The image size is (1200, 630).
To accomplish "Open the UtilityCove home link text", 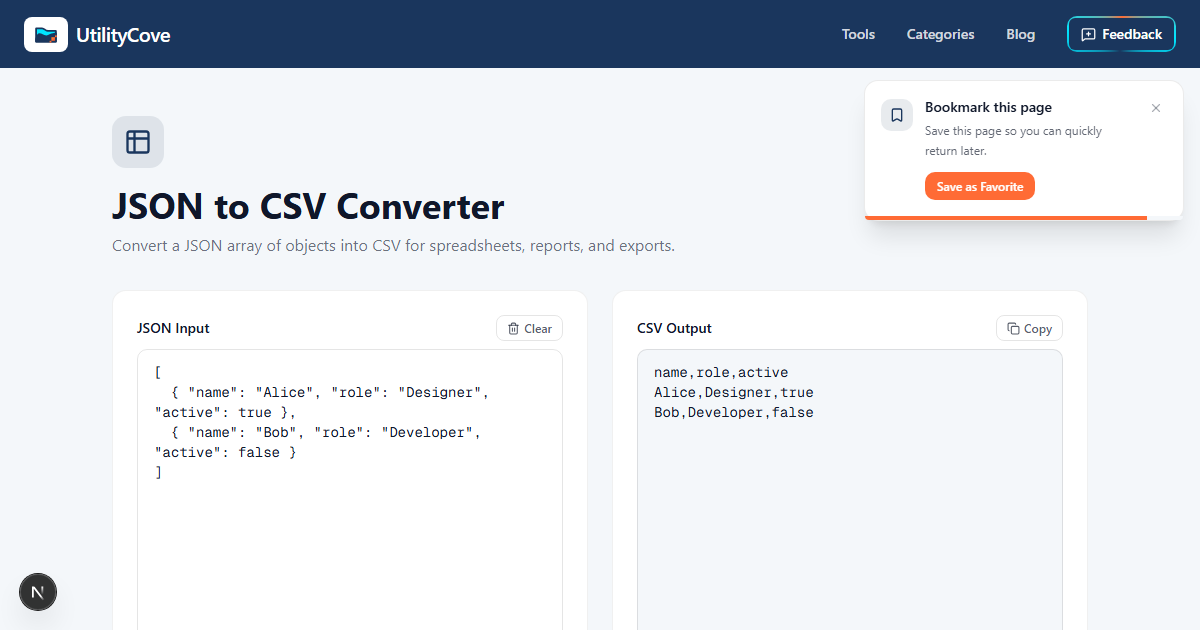I will [x=123, y=35].
